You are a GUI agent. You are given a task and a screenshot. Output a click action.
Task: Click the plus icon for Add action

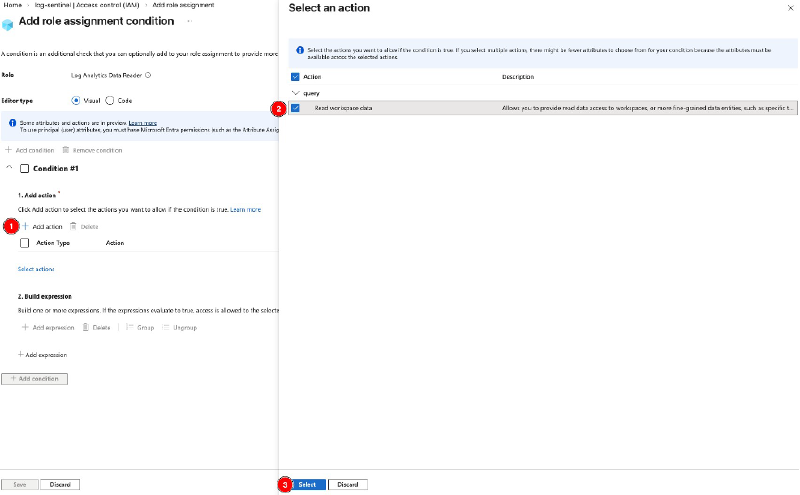(26, 227)
